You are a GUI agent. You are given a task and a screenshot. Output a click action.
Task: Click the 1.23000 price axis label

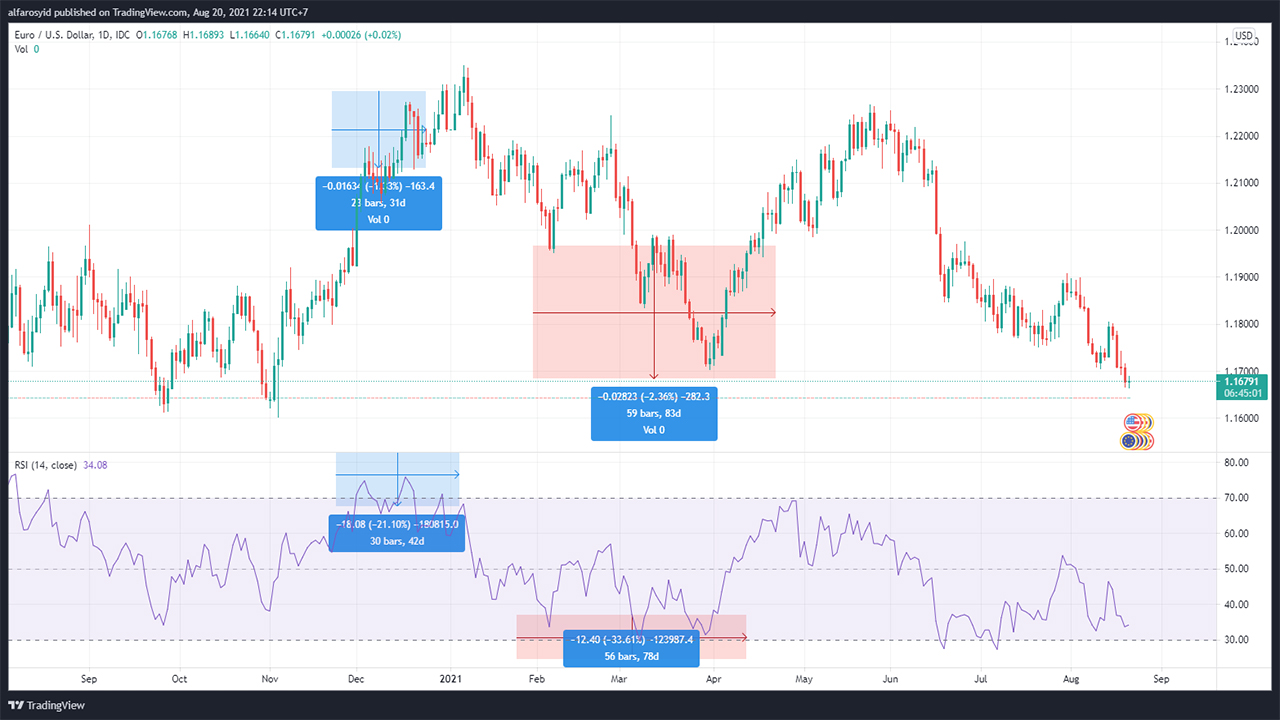point(1240,89)
